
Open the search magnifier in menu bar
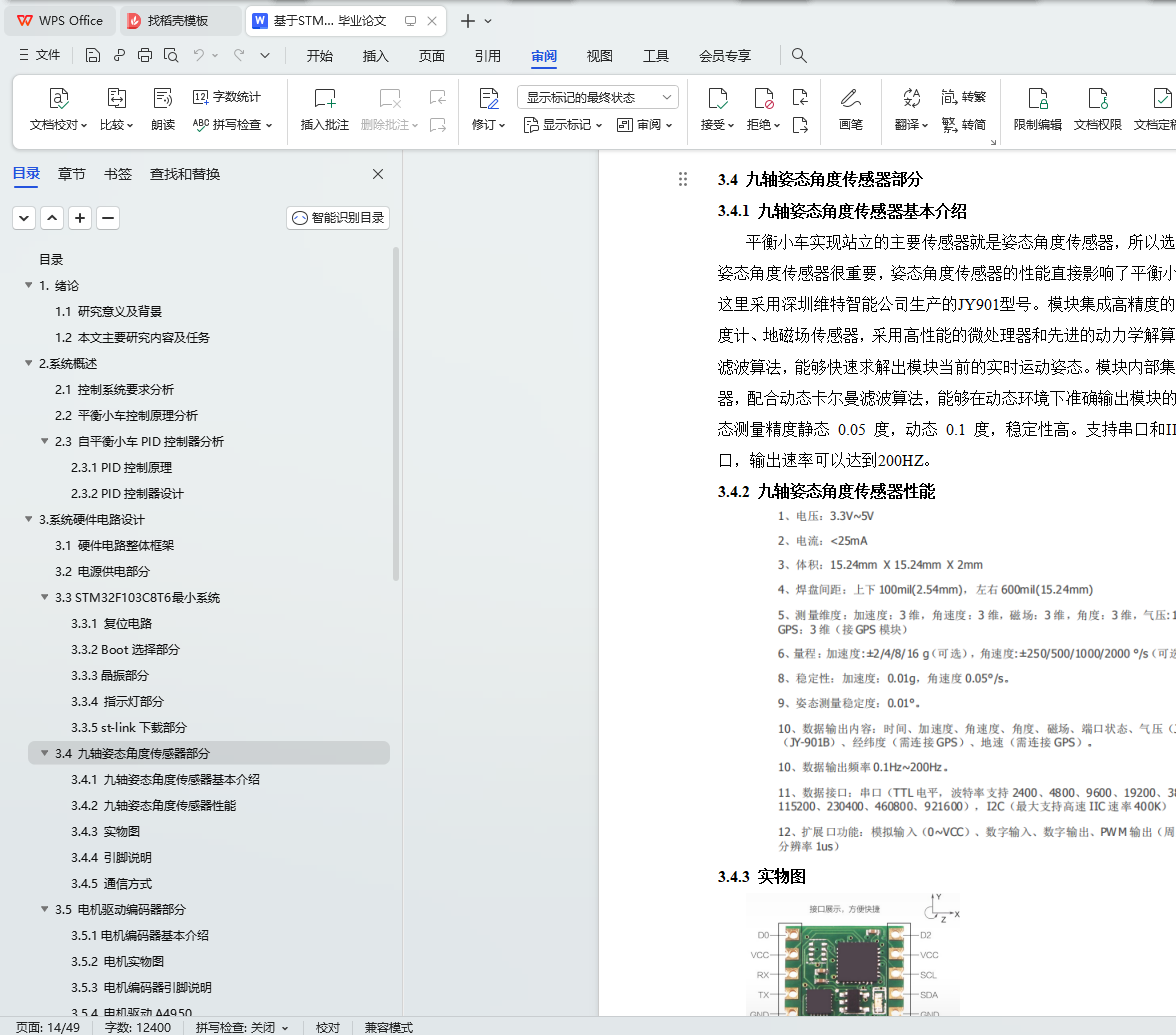coord(799,56)
